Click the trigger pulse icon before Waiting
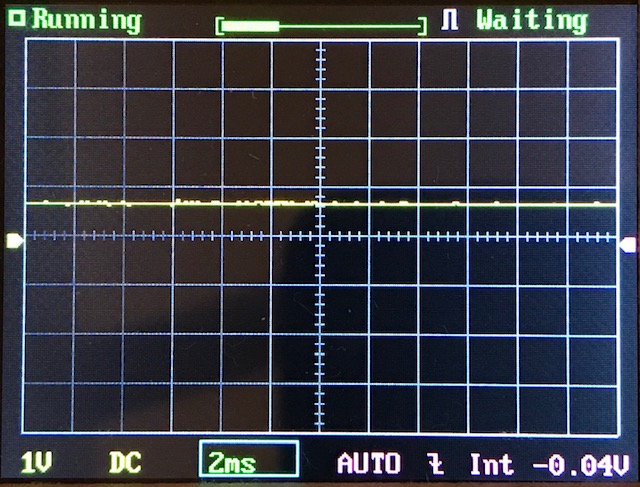The height and width of the screenshot is (487, 640). (x=450, y=20)
